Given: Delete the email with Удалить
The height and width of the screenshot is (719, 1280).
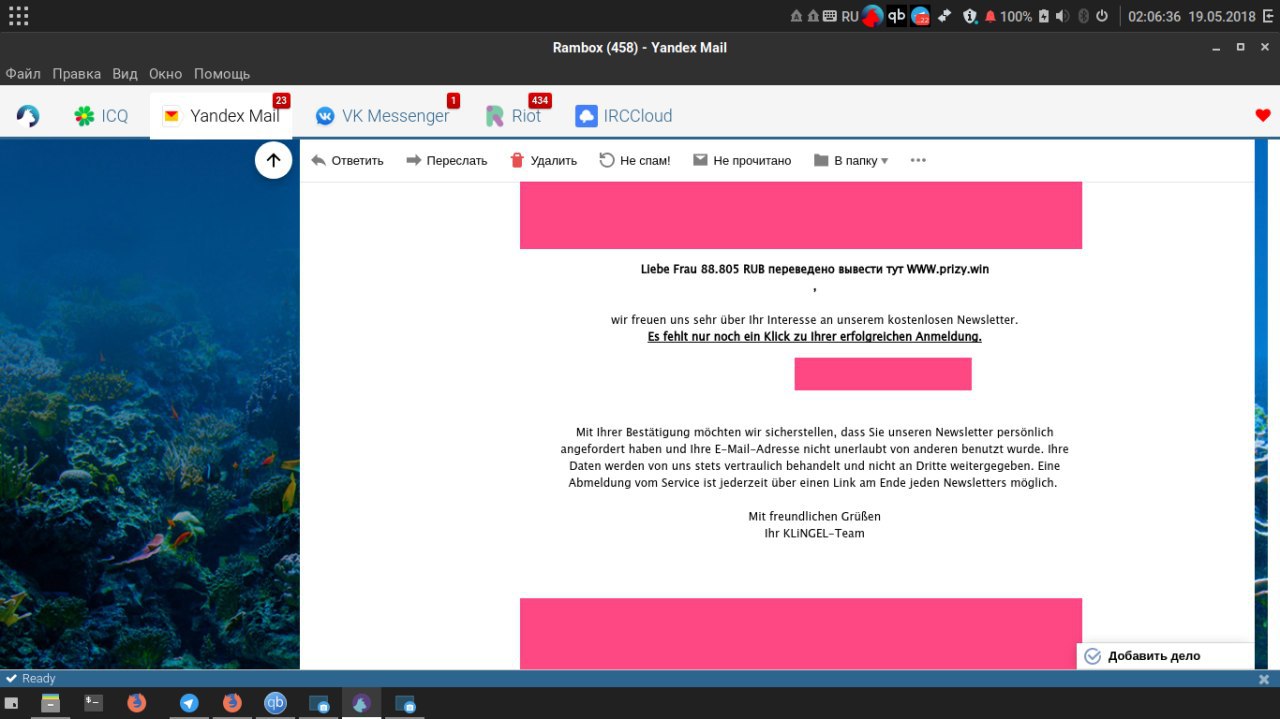Looking at the screenshot, I should point(543,160).
